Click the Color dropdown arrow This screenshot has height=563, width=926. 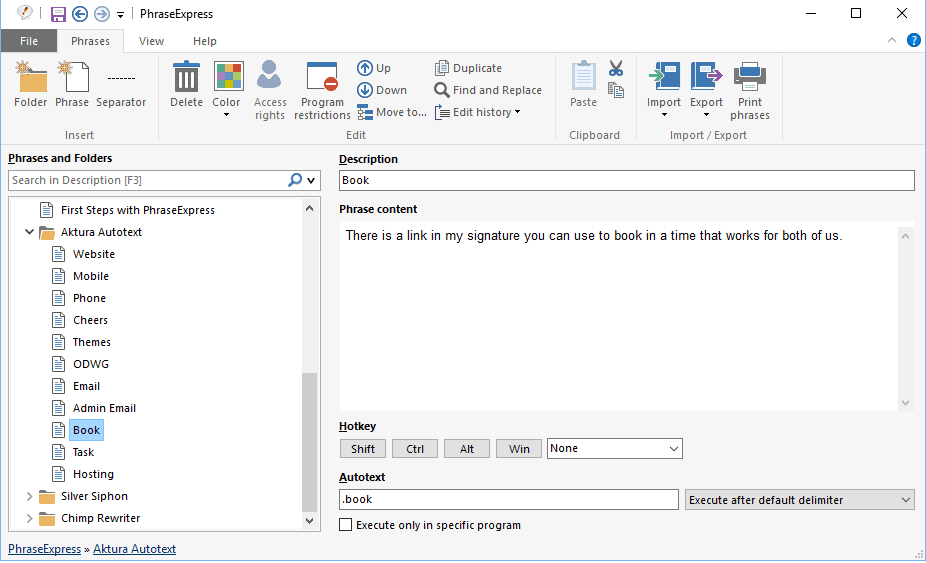pyautogui.click(x=226, y=115)
